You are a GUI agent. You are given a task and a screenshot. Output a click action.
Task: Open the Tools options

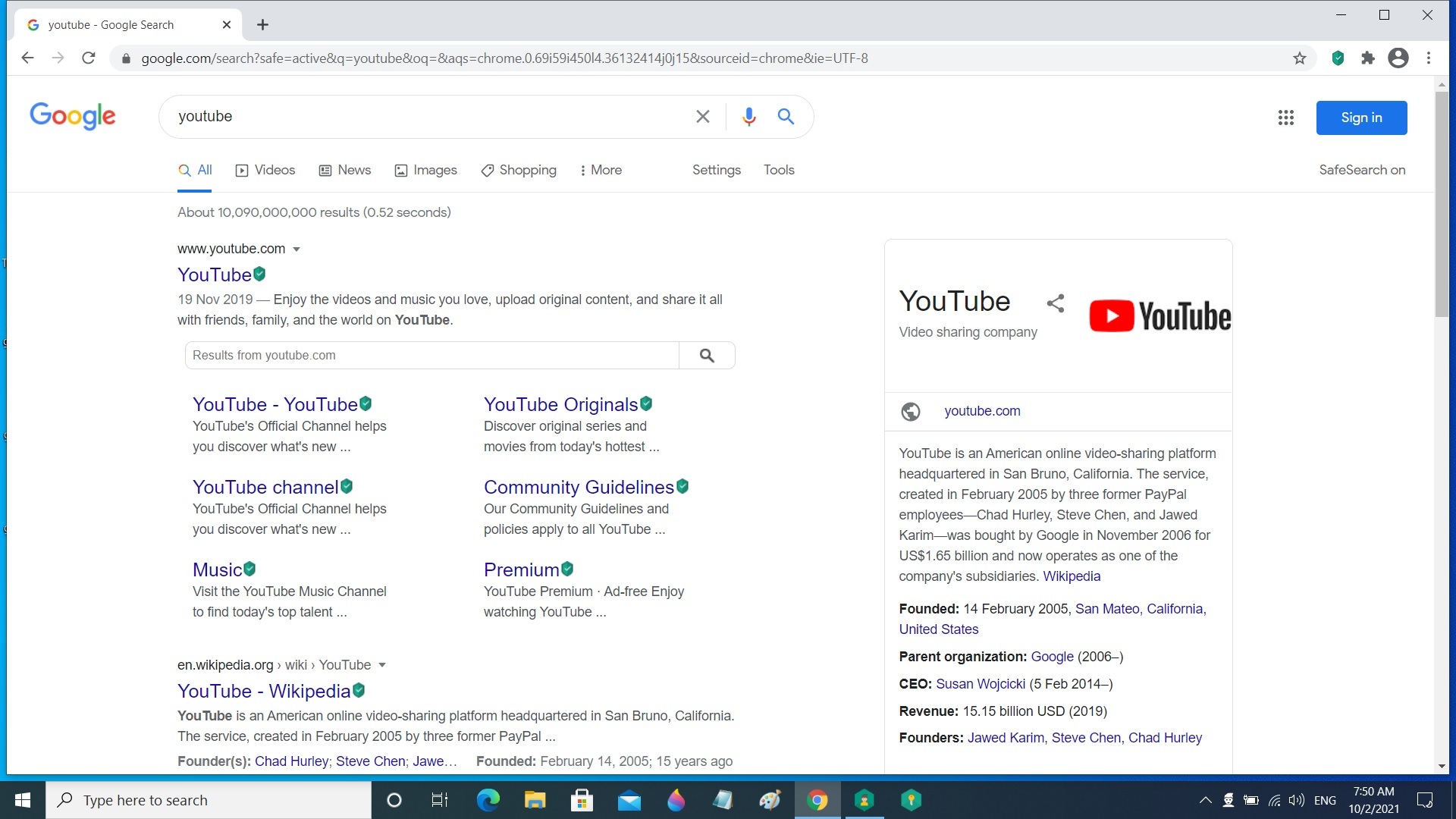(779, 170)
